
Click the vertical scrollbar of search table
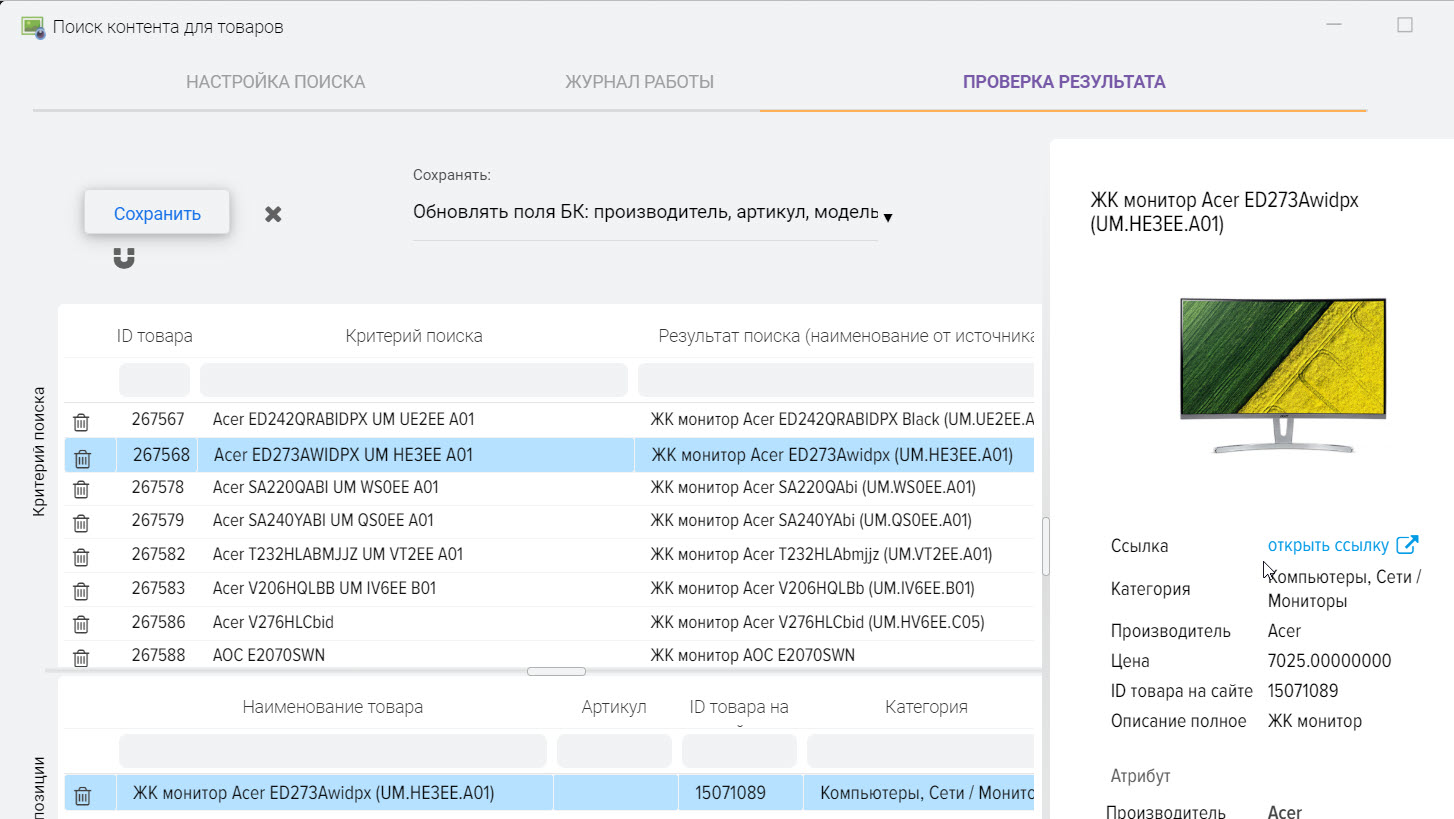pyautogui.click(x=1046, y=545)
